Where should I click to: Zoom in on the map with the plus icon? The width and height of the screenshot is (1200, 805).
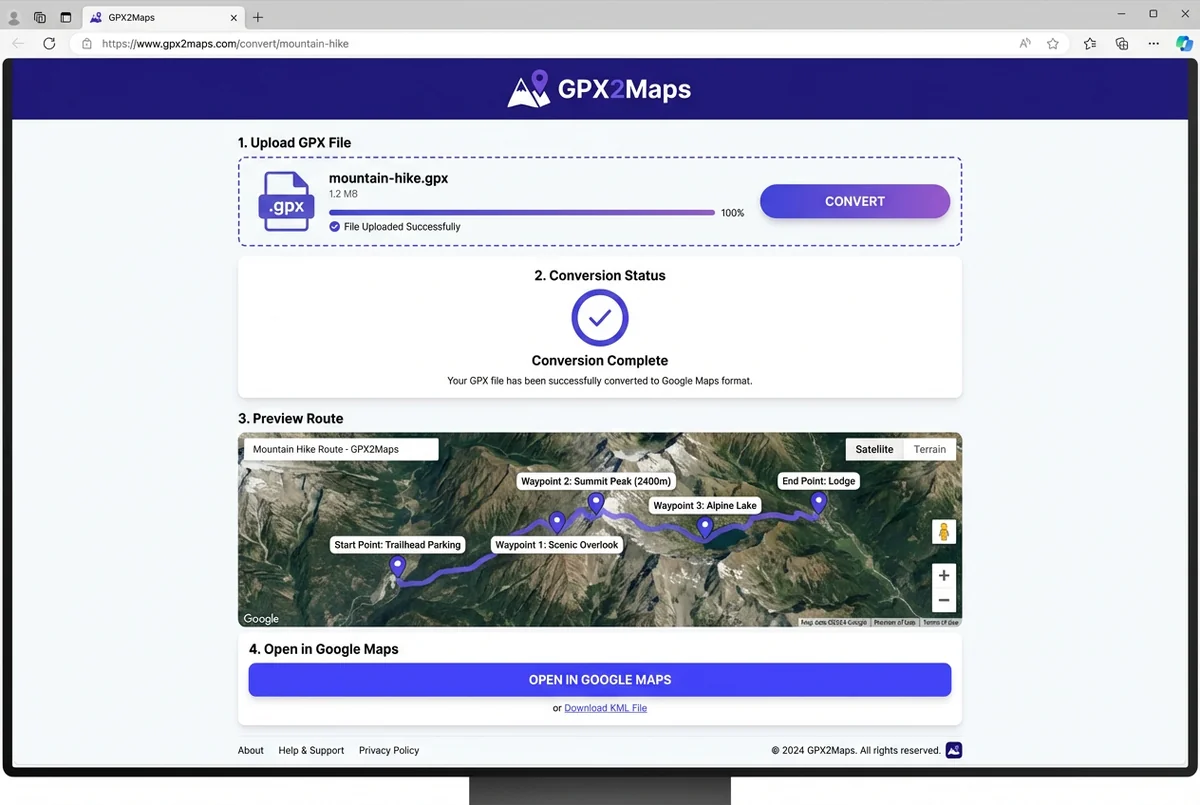point(943,575)
